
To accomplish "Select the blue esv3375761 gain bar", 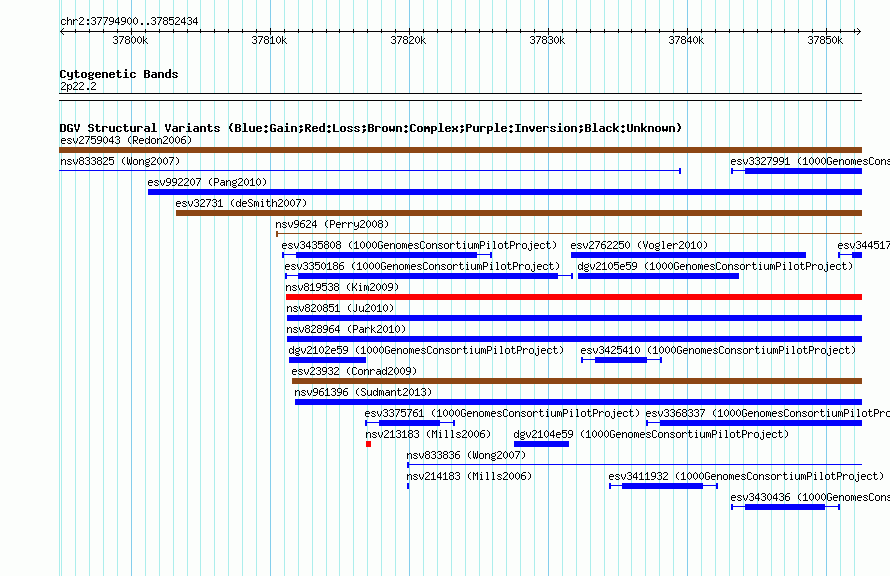I will coord(409,423).
